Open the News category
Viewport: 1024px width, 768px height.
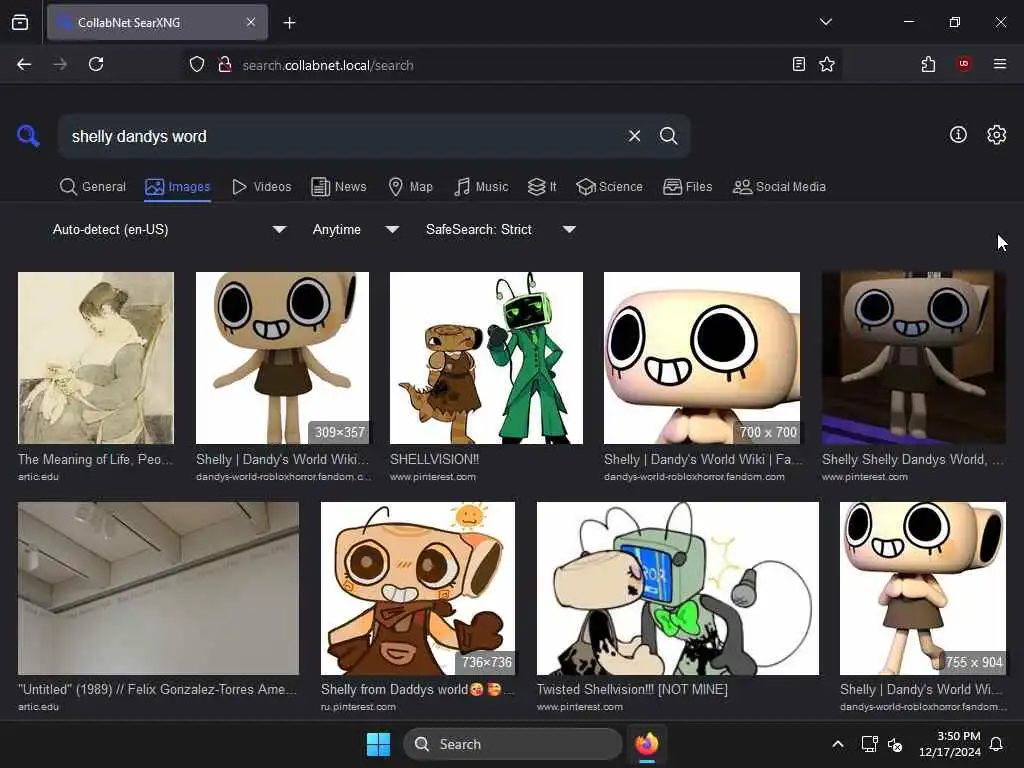click(339, 187)
